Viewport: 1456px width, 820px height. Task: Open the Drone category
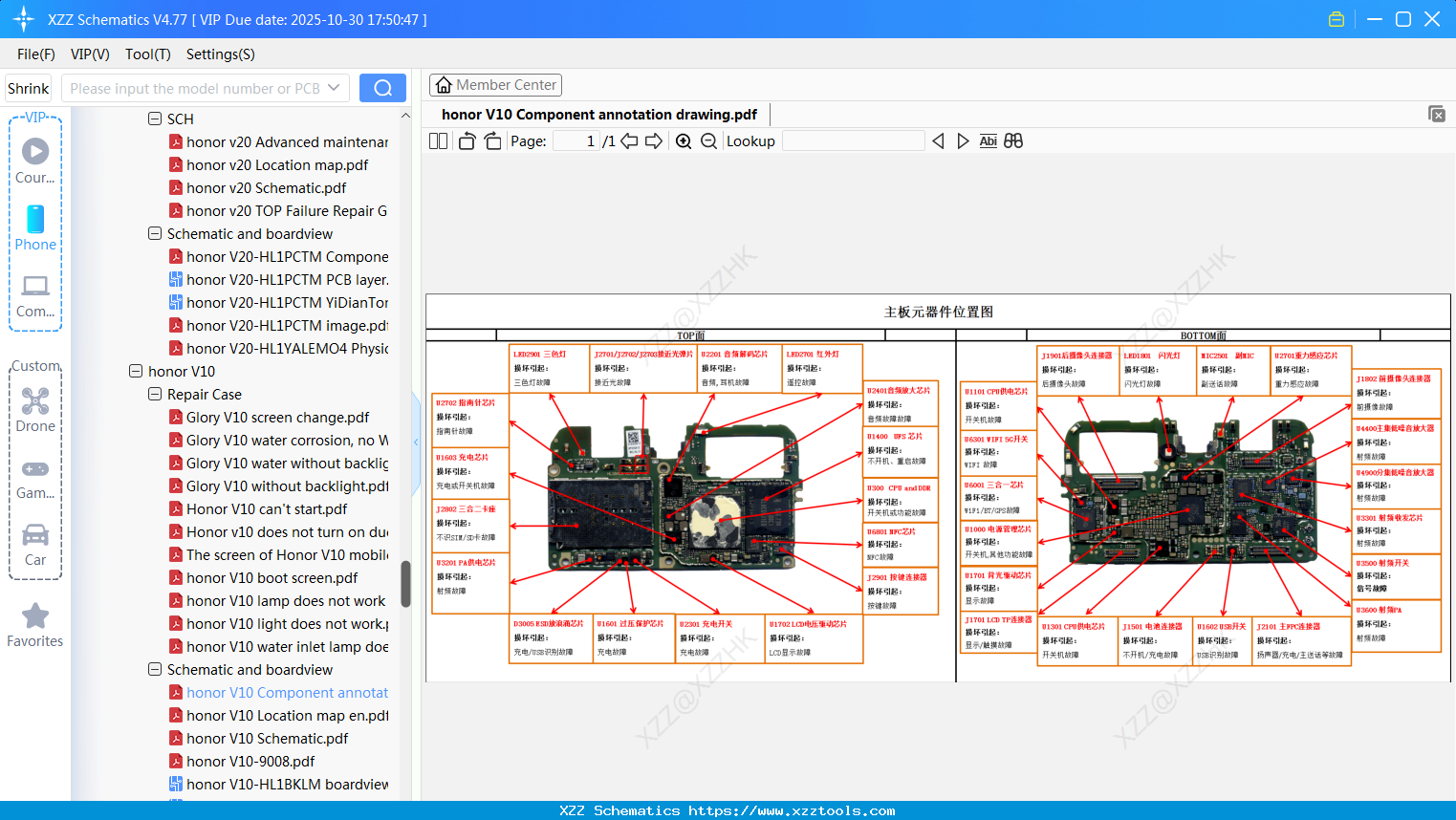pyautogui.click(x=35, y=410)
